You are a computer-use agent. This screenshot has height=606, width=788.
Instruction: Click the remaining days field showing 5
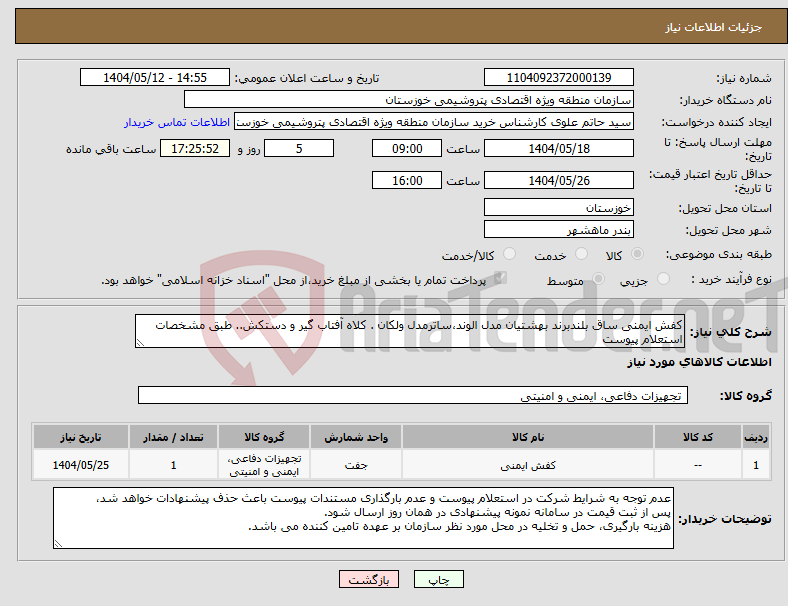[299, 148]
